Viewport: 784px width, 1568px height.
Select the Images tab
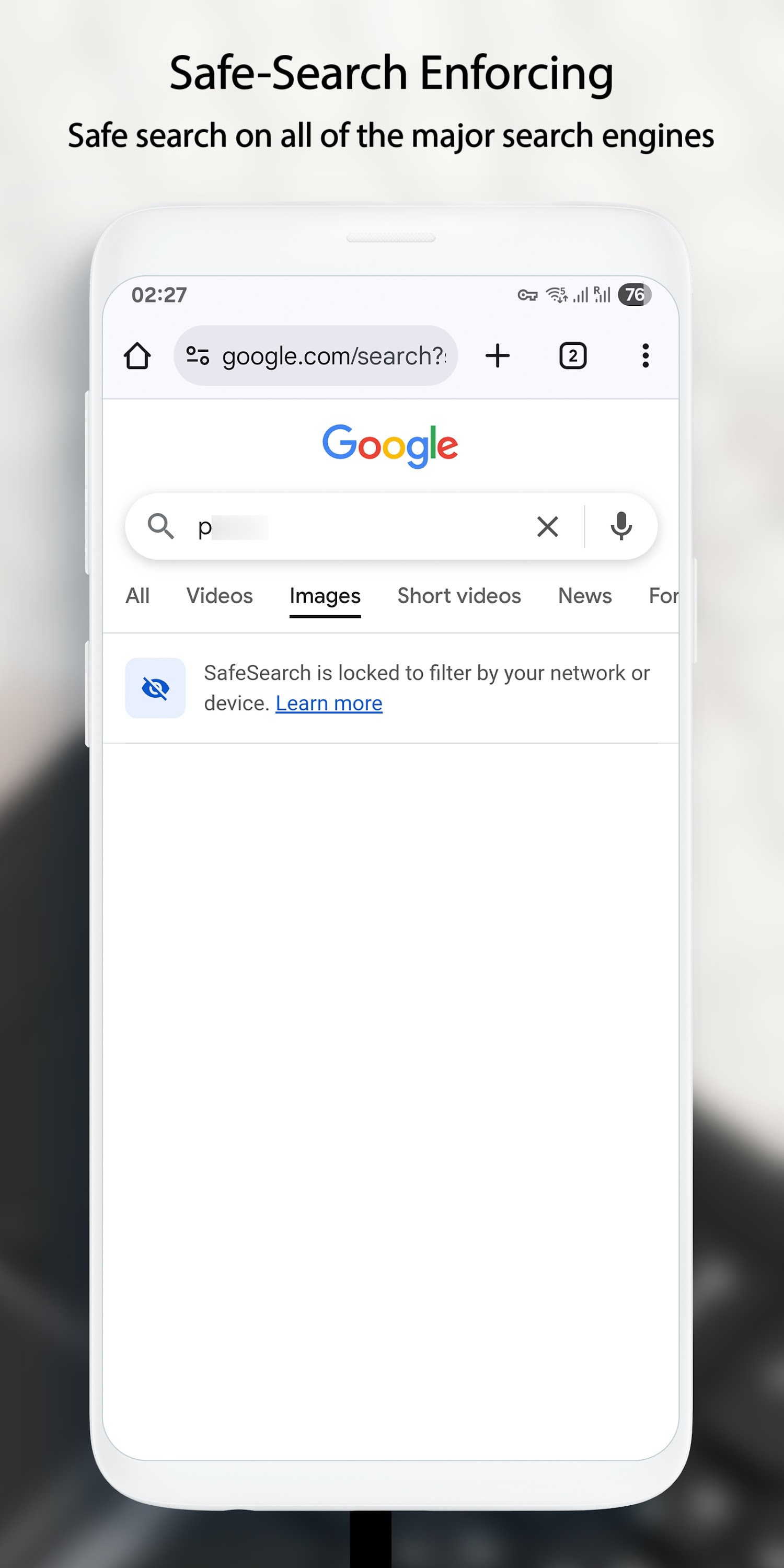(325, 595)
